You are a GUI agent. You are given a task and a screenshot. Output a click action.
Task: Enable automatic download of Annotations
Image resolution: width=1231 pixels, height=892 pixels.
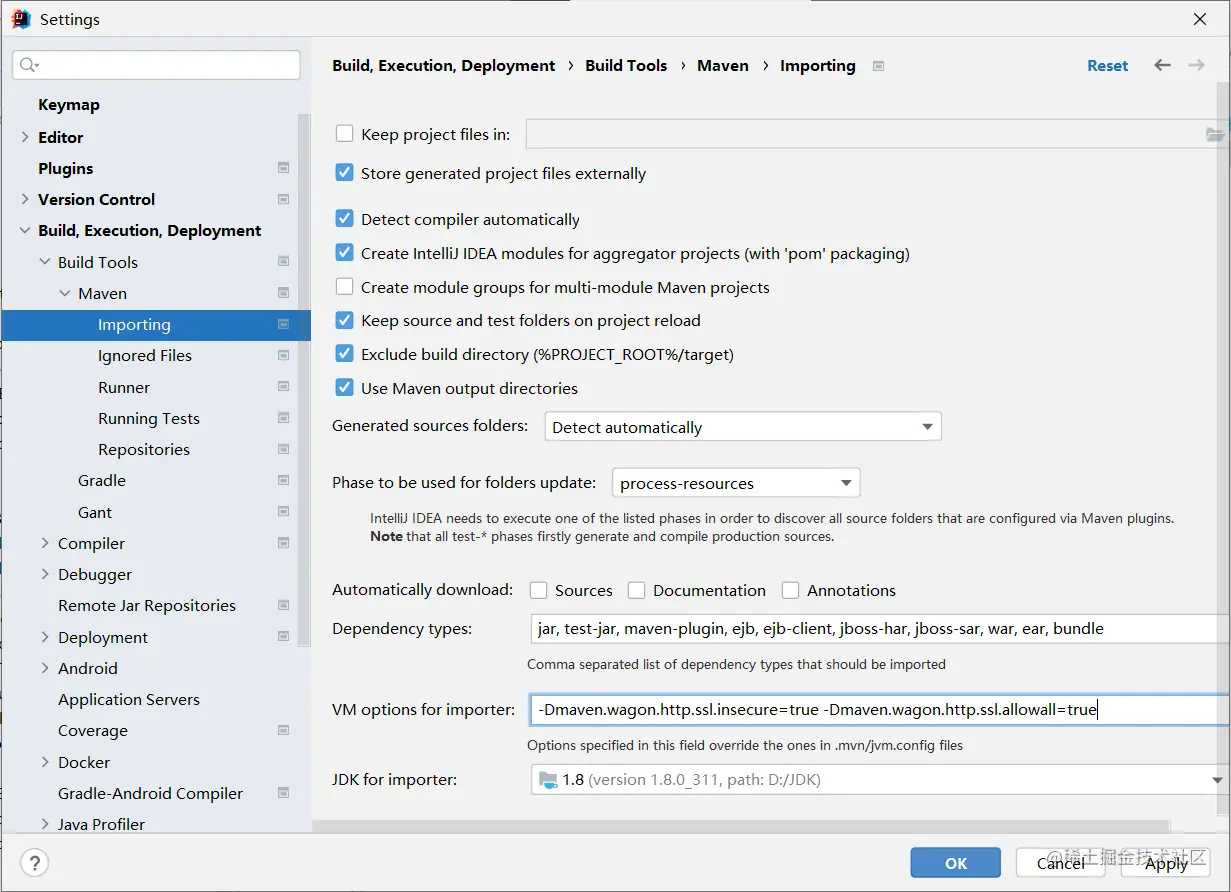tap(790, 590)
